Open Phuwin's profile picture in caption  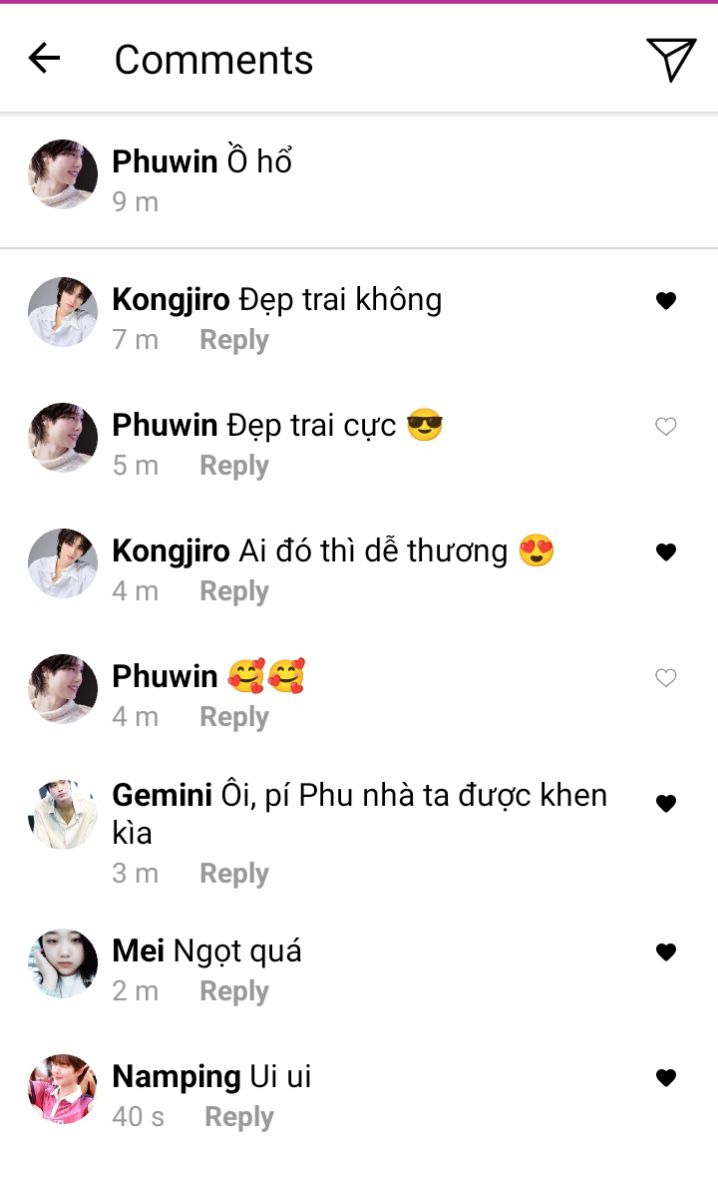pos(63,174)
